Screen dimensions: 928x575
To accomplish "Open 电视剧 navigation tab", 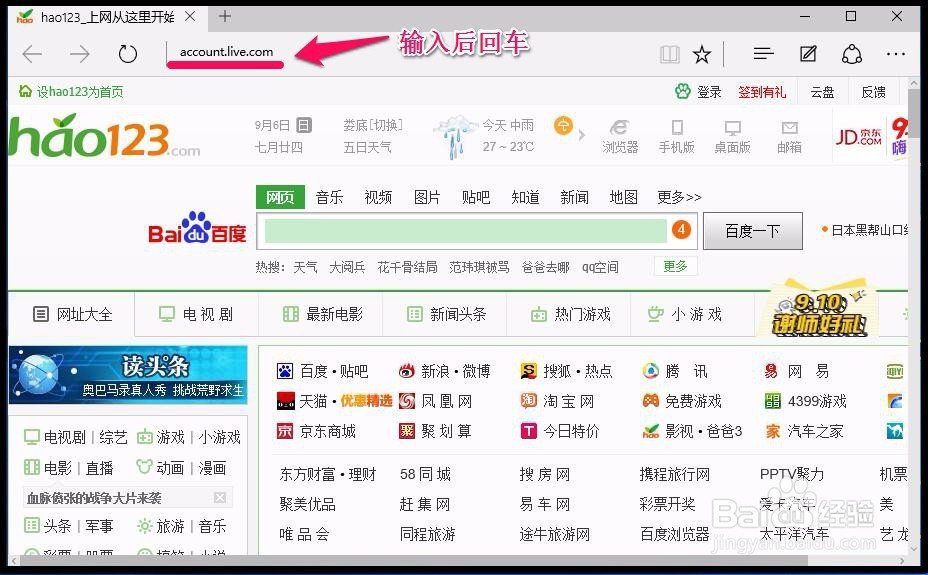I will pyautogui.click(x=196, y=314).
